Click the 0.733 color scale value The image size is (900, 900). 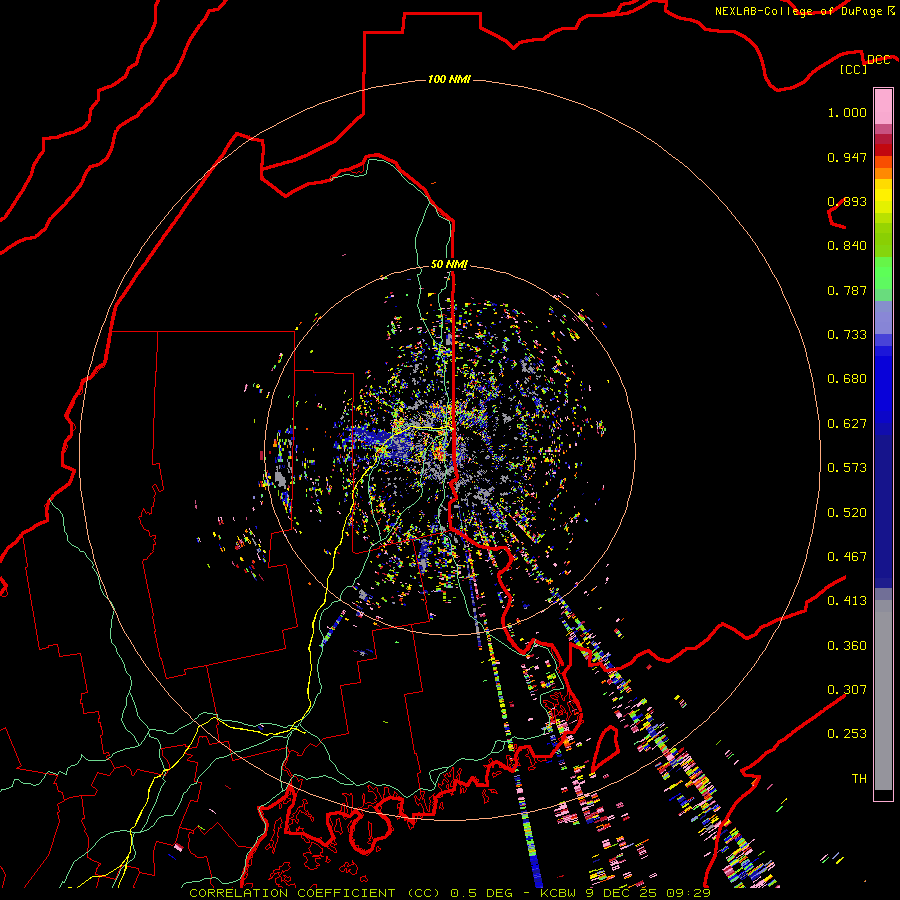[847, 335]
